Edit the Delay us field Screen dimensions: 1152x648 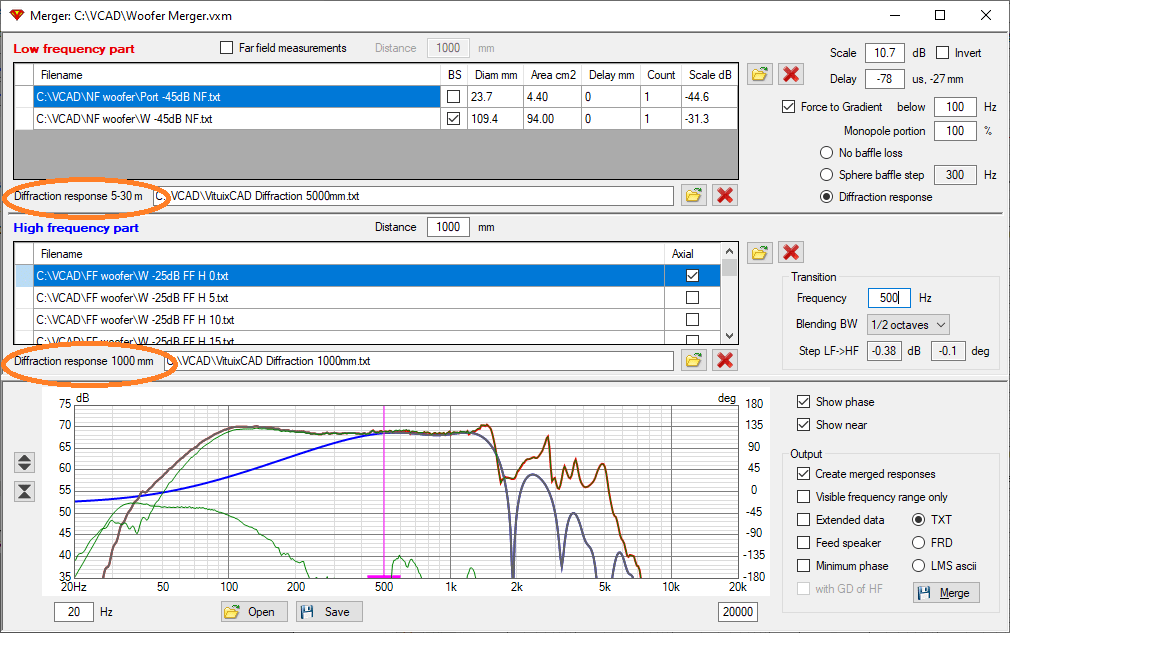tap(885, 79)
